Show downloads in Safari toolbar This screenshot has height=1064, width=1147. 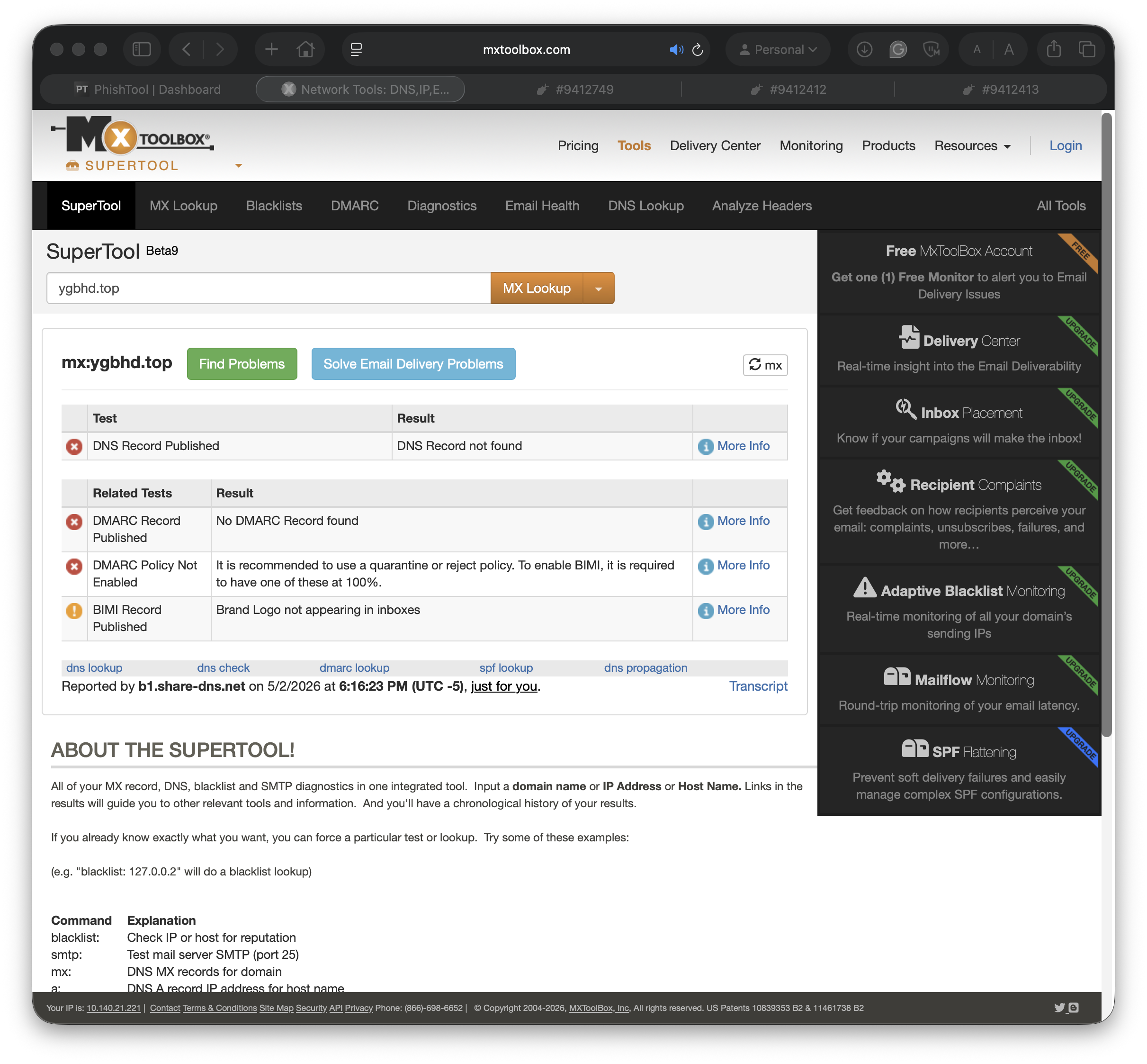click(864, 50)
